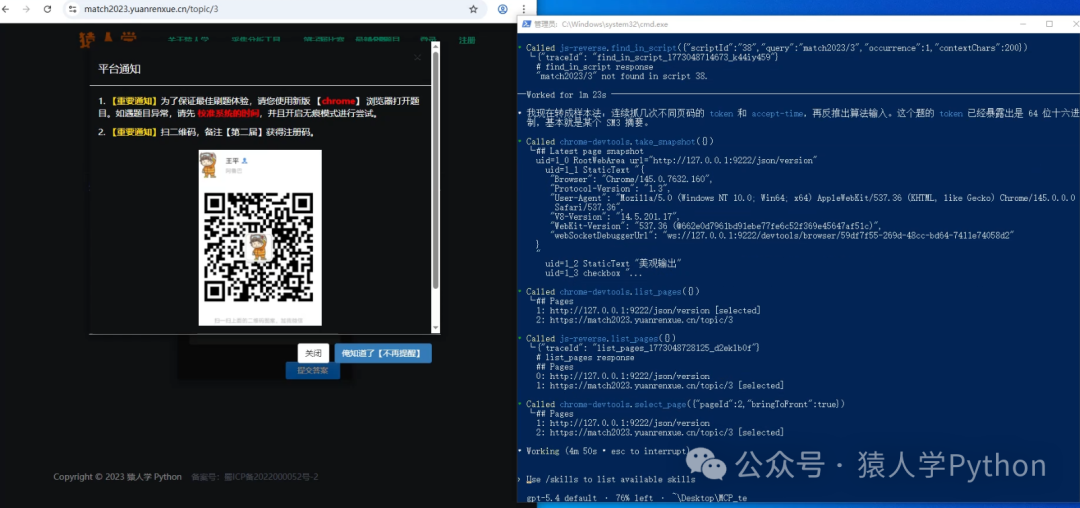This screenshot has width=1080, height=508.
Task: Click the "Browser": "Chrome/145.0.7632.160" line
Action: 632,179
